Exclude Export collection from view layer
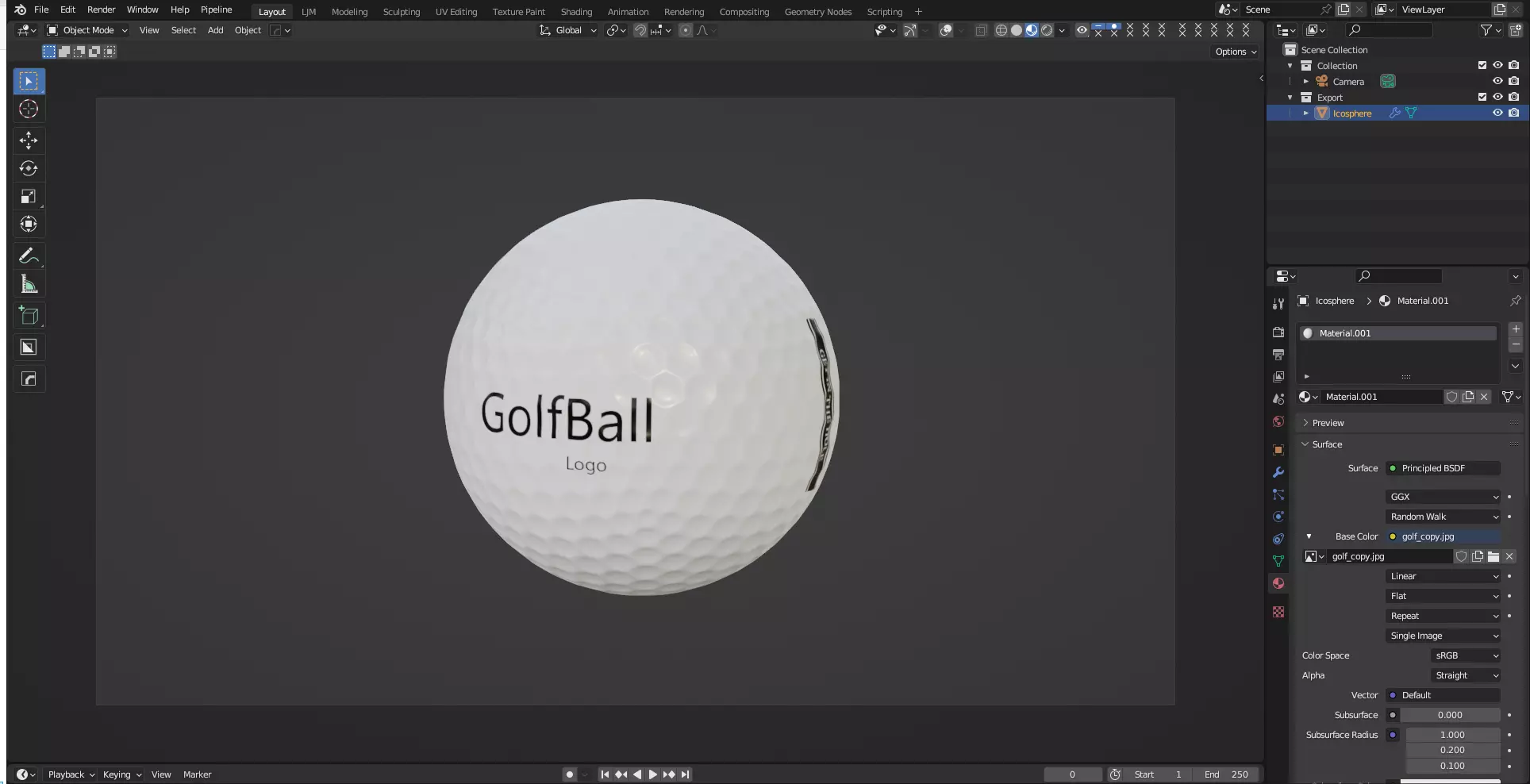1530x784 pixels. pyautogui.click(x=1482, y=97)
